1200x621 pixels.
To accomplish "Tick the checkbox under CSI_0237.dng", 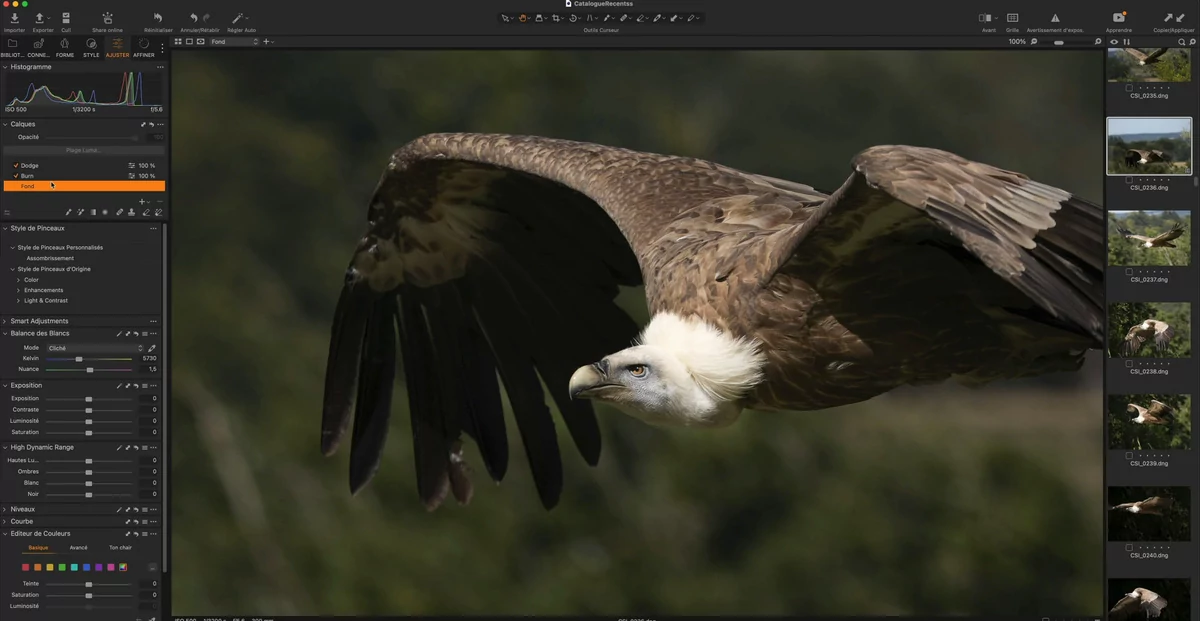I will [1129, 272].
